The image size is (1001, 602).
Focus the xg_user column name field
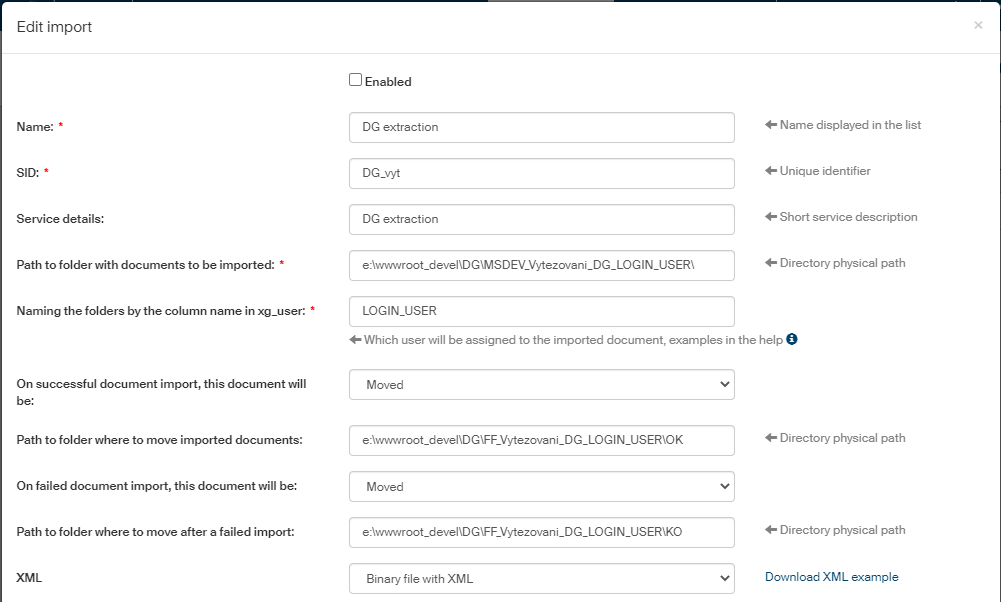(541, 311)
